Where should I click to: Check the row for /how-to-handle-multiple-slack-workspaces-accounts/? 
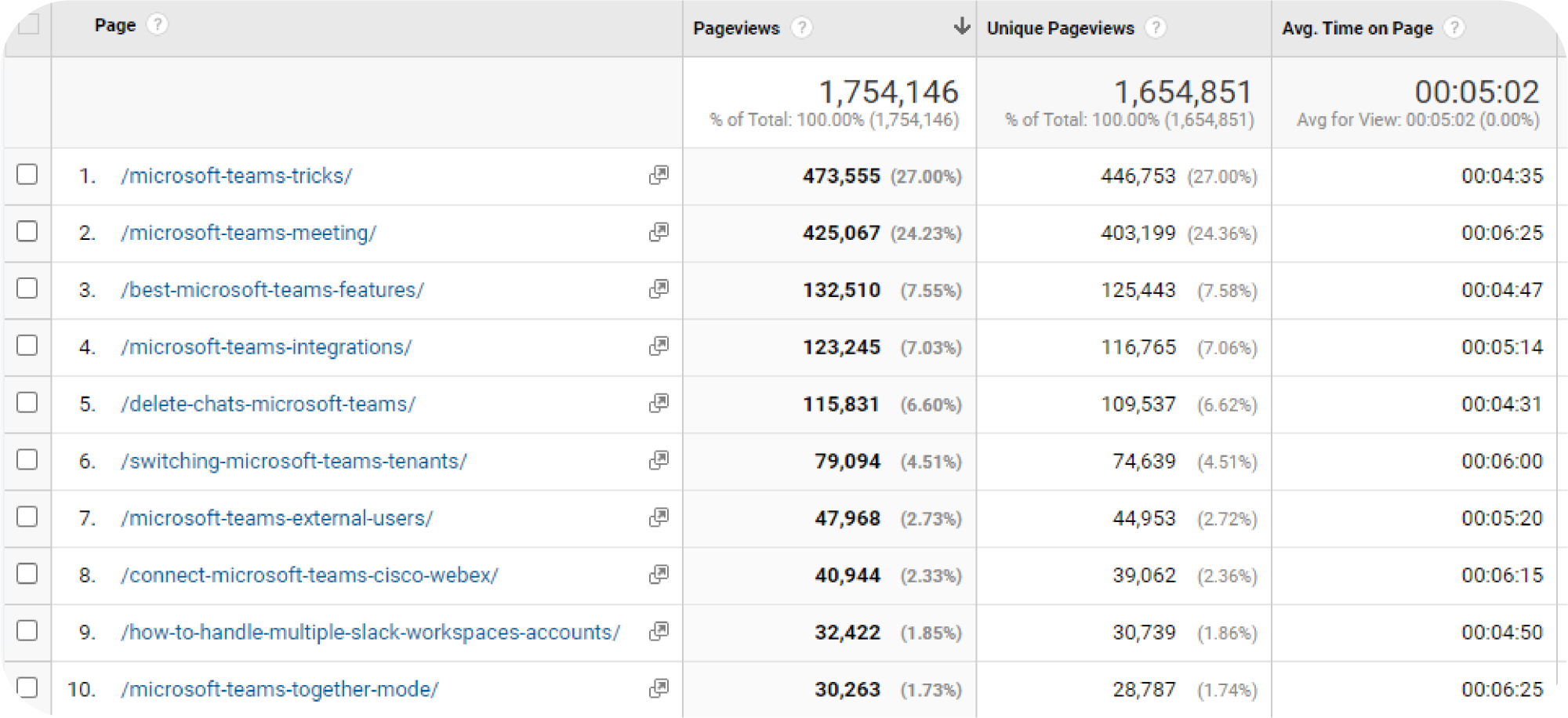coord(27,632)
